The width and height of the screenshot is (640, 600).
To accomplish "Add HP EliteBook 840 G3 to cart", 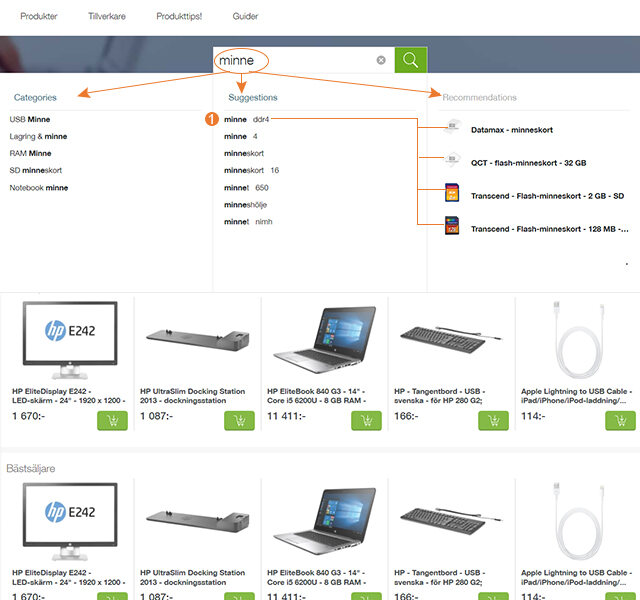I will pos(367,420).
